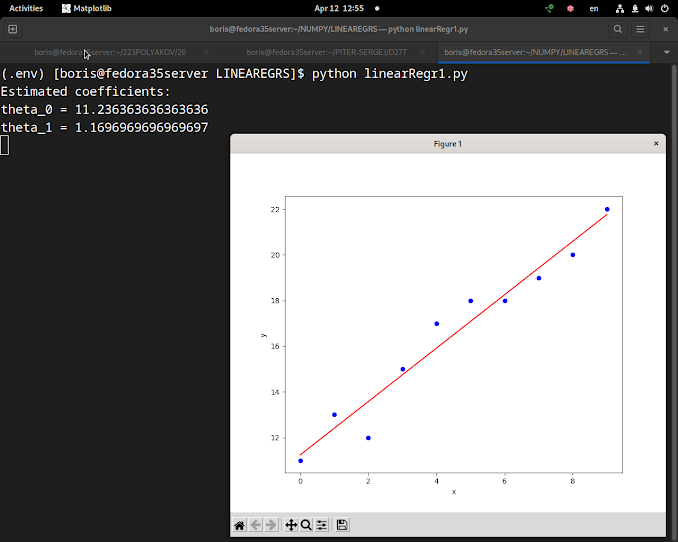This screenshot has width=678, height=542.
Task: Click the volume speaker icon in top bar
Action: [x=649, y=8]
